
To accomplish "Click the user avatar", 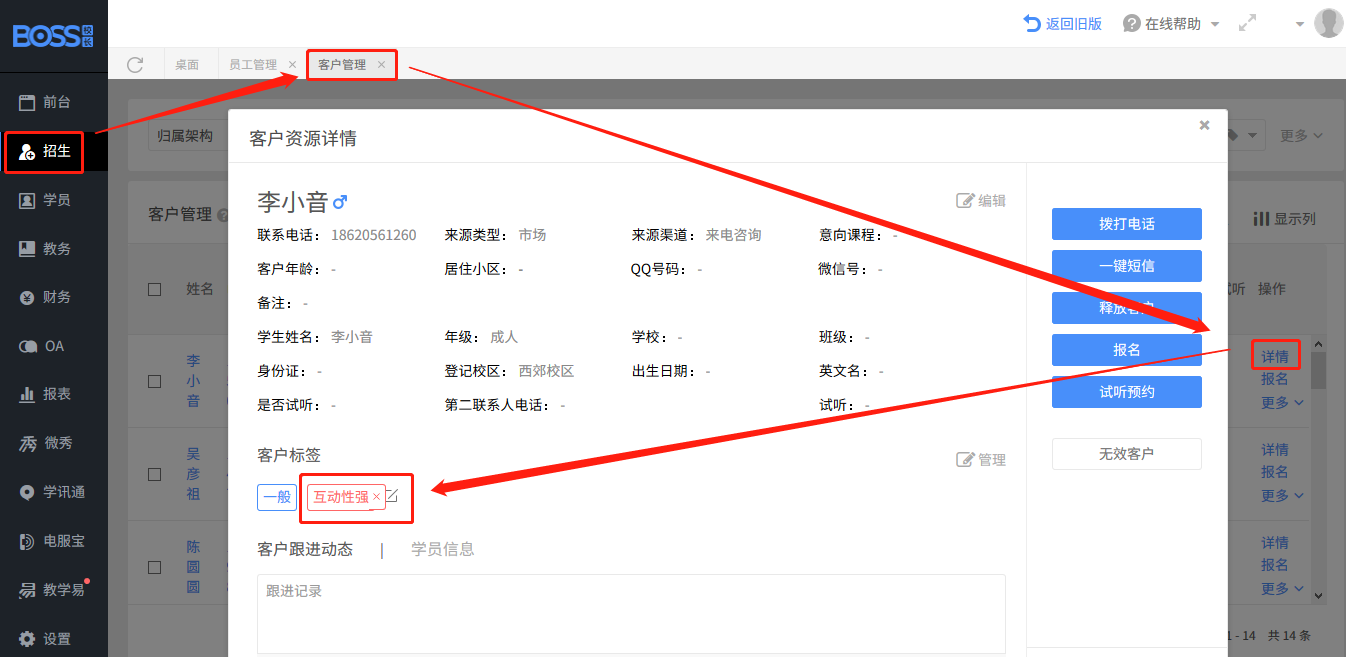I will tap(1328, 23).
